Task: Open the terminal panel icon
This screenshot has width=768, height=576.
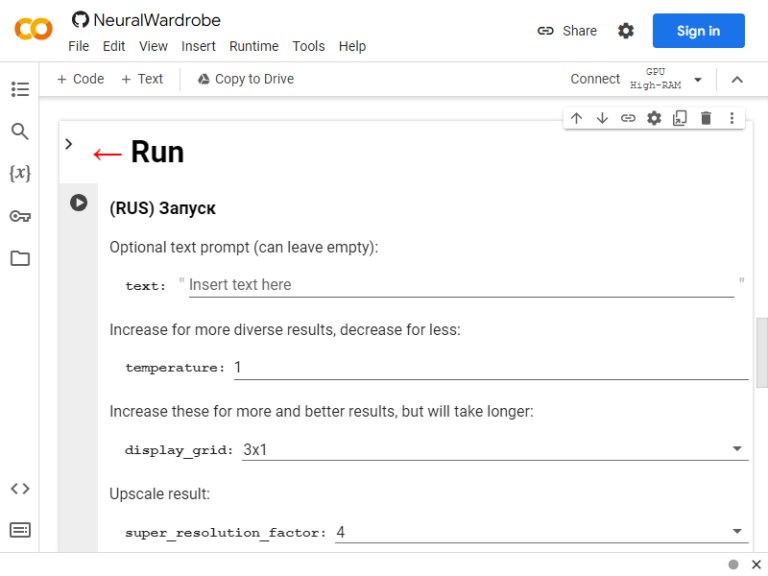Action: click(20, 529)
